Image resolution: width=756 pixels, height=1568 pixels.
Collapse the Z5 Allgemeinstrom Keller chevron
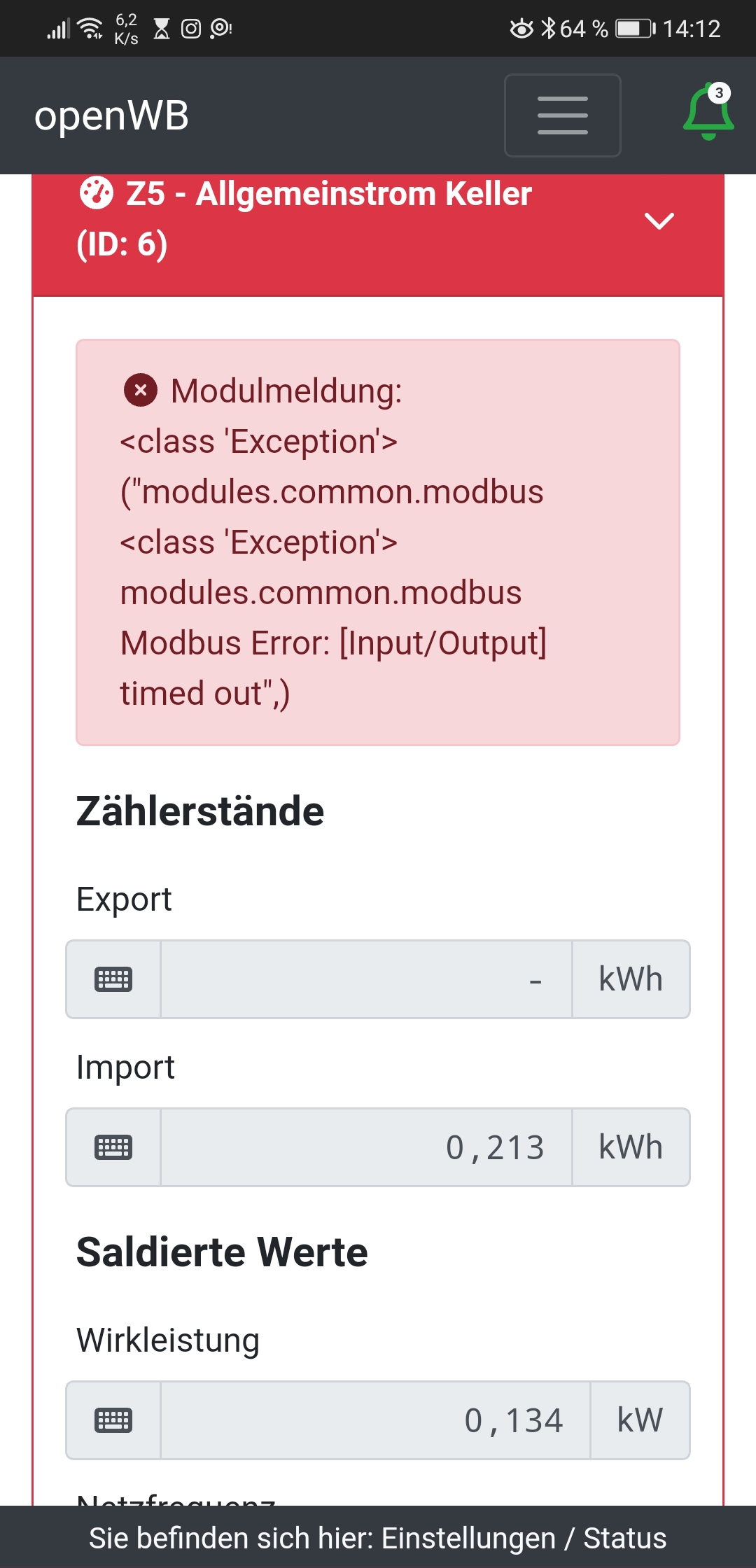(x=659, y=220)
